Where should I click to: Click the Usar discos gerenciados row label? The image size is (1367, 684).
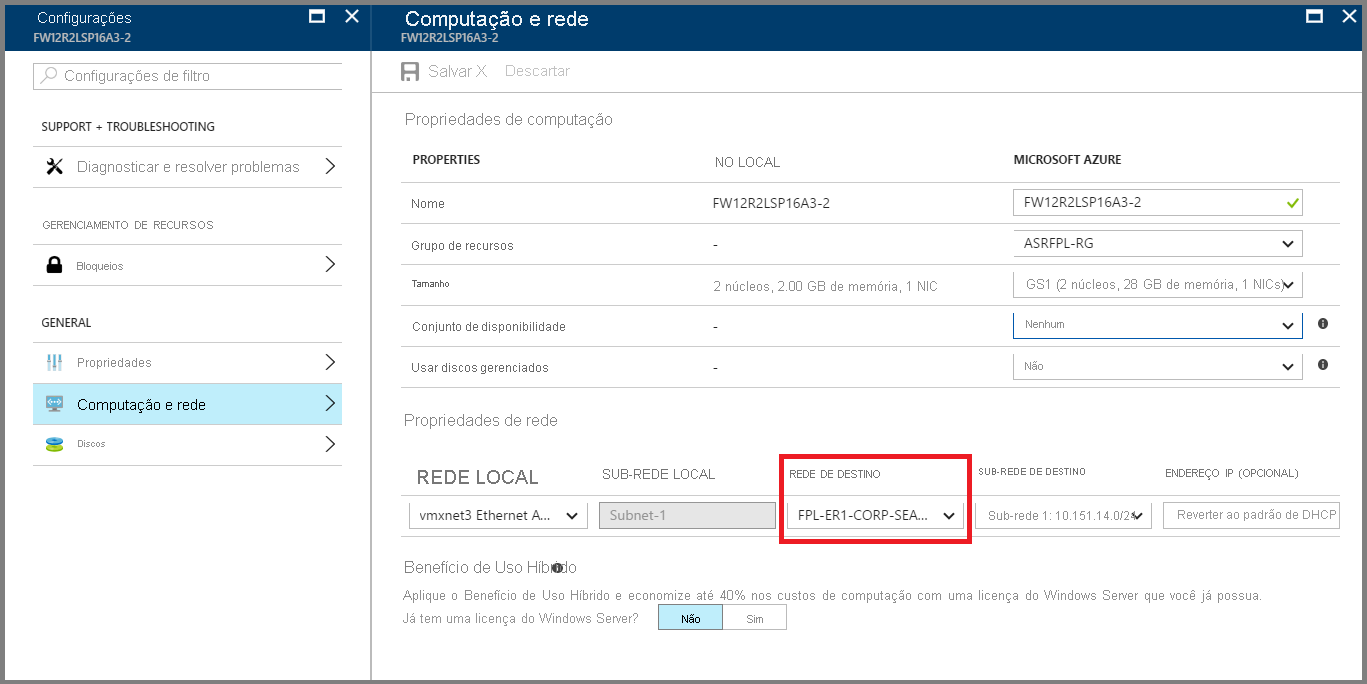pos(480,368)
